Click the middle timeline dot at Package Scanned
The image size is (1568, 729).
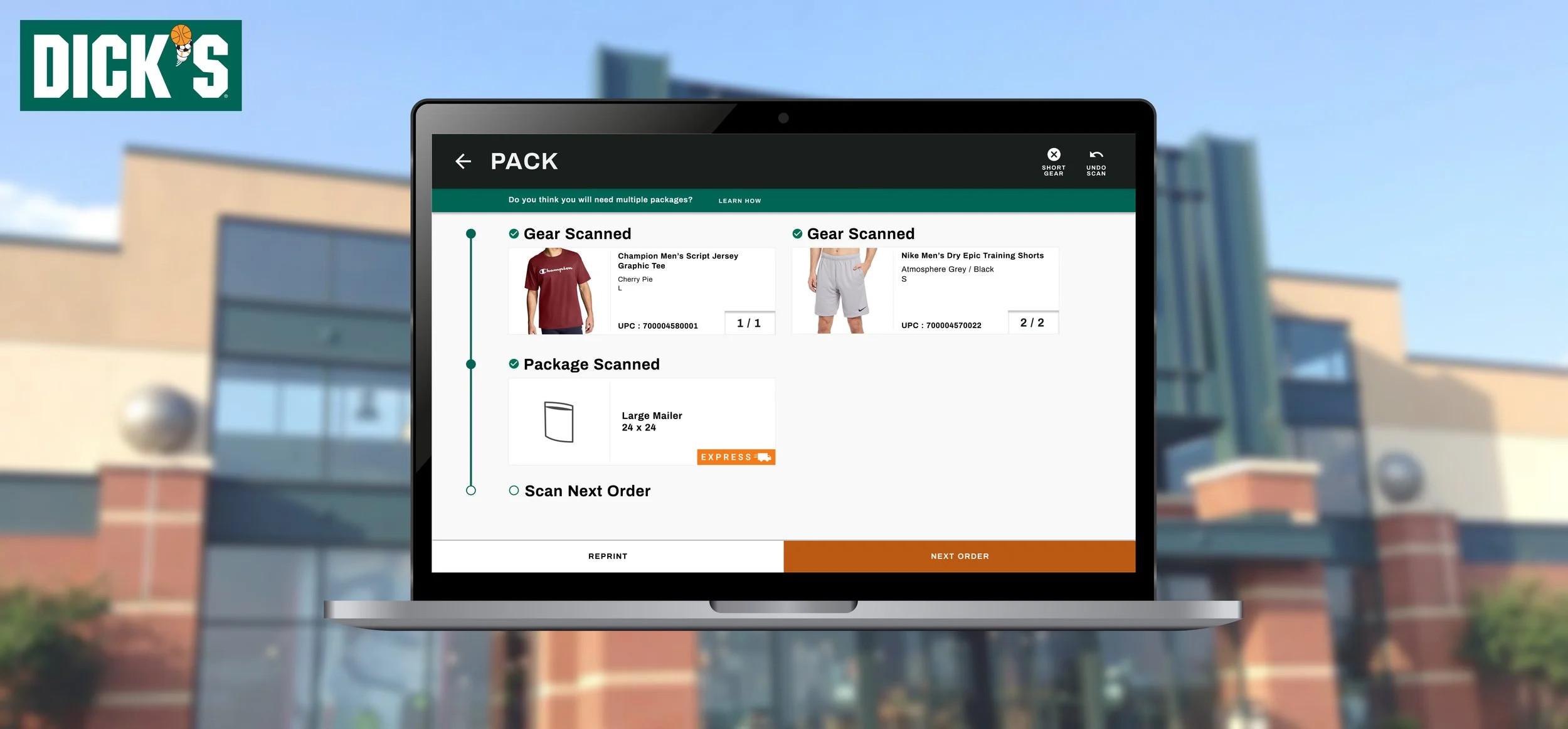471,364
